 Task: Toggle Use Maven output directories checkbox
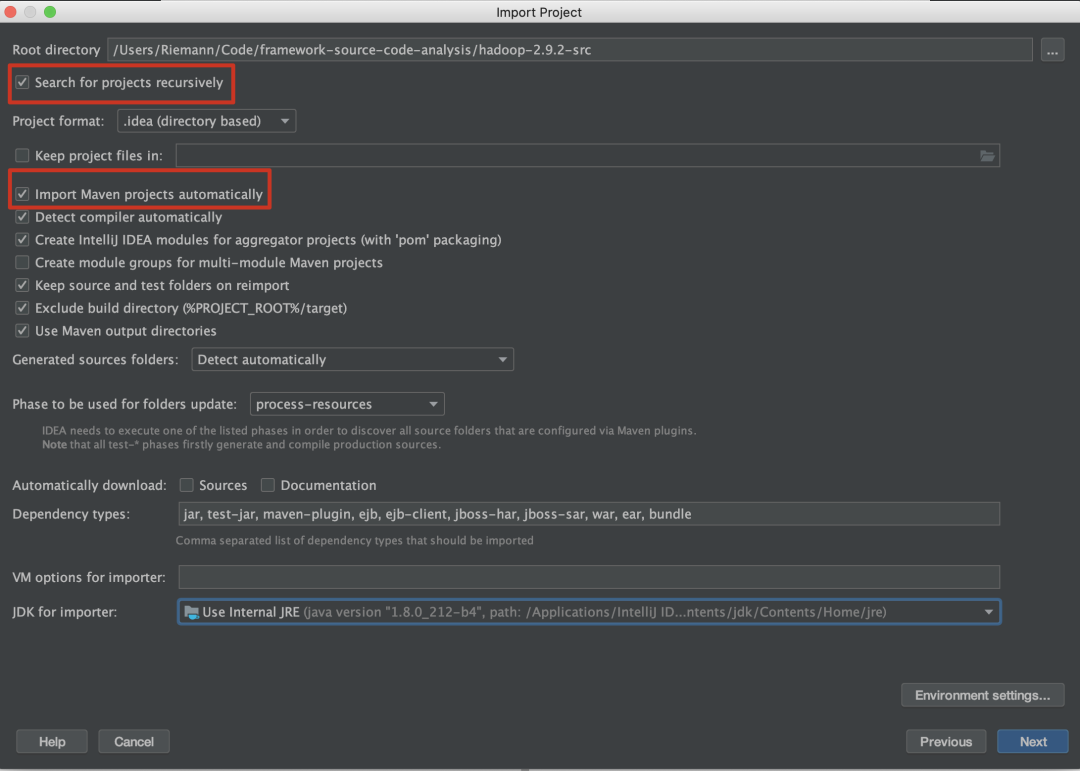(x=22, y=331)
